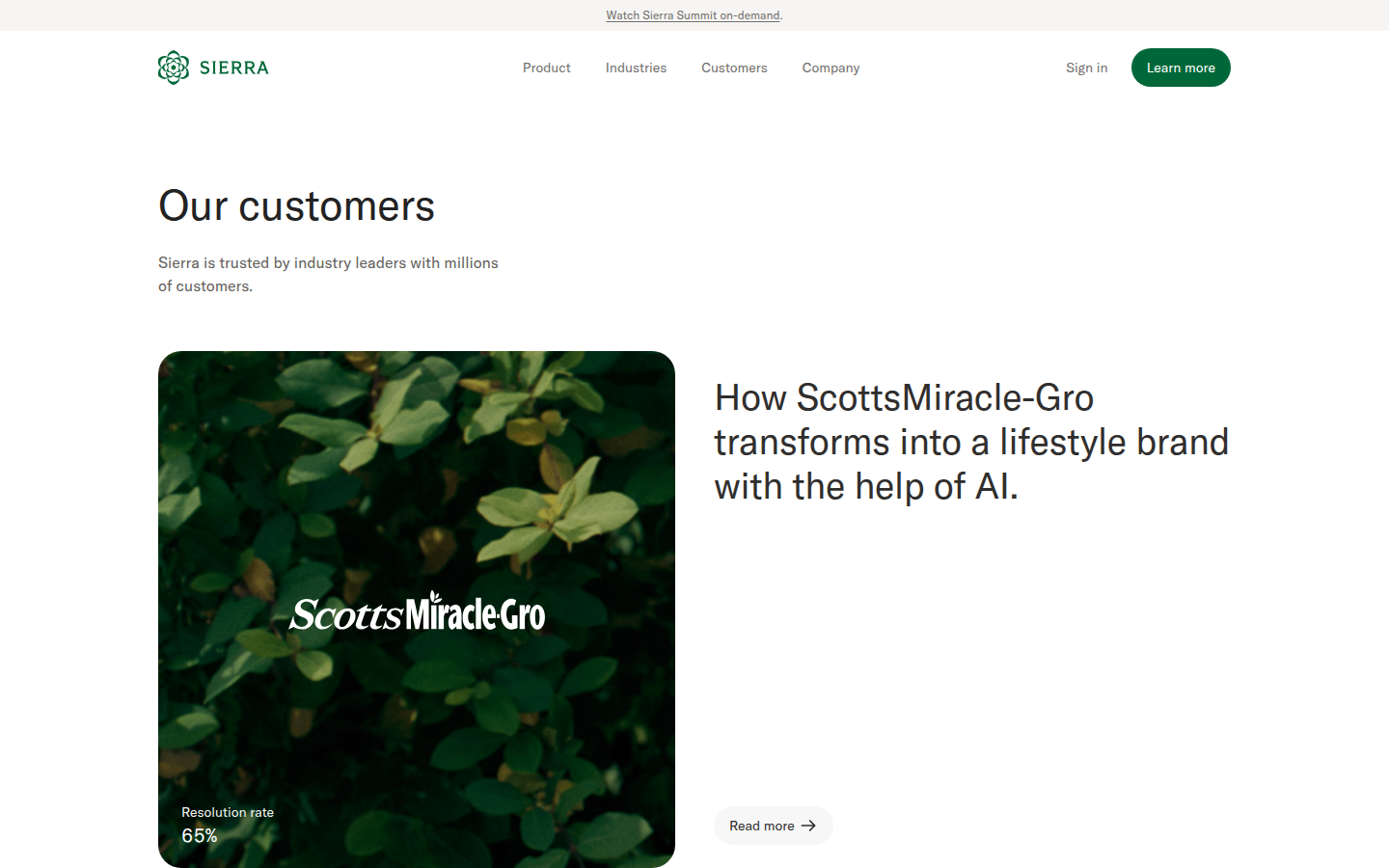
Task: Click the SIERRA wordmark text
Action: pos(234,68)
